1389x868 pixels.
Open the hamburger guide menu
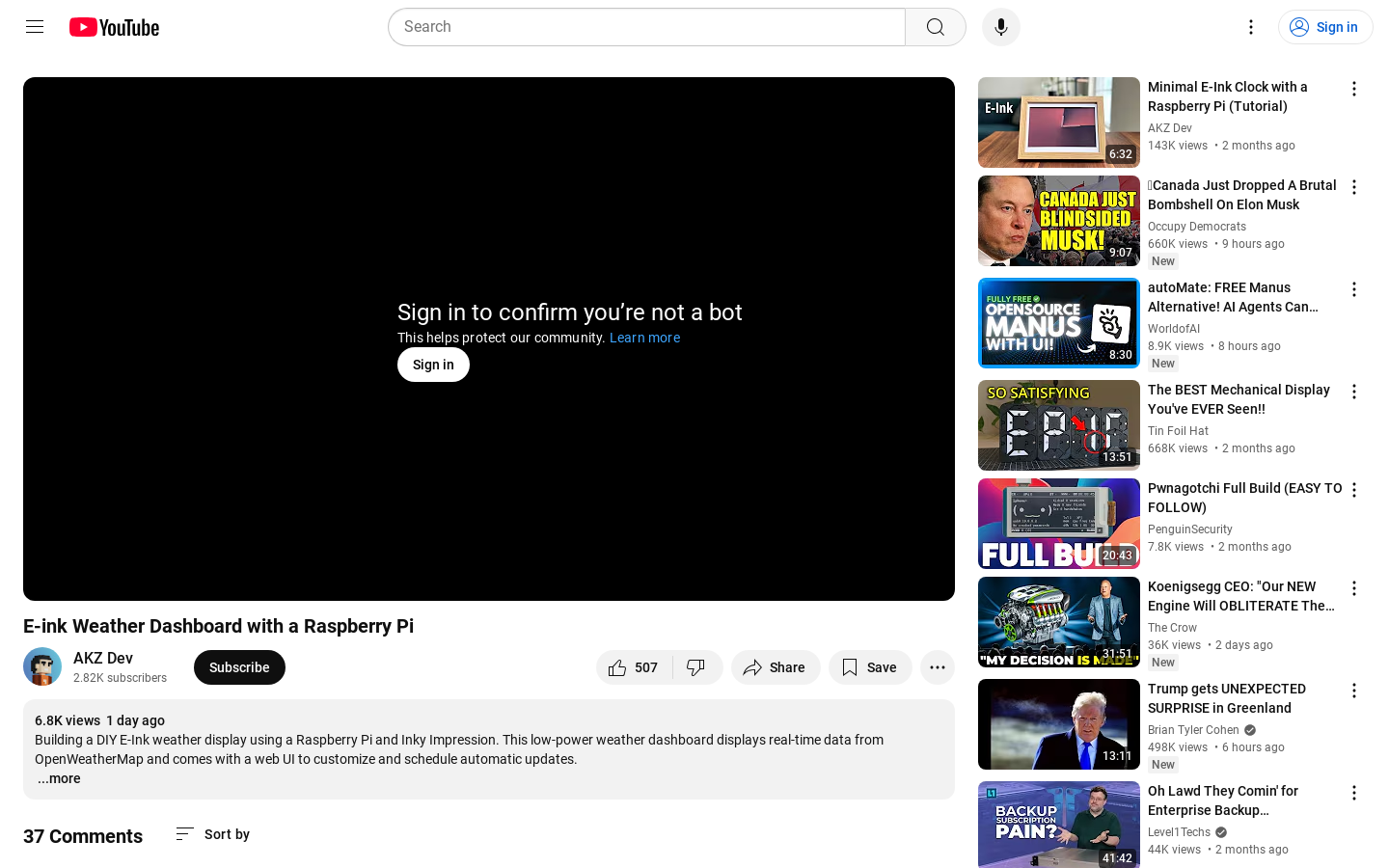35,27
